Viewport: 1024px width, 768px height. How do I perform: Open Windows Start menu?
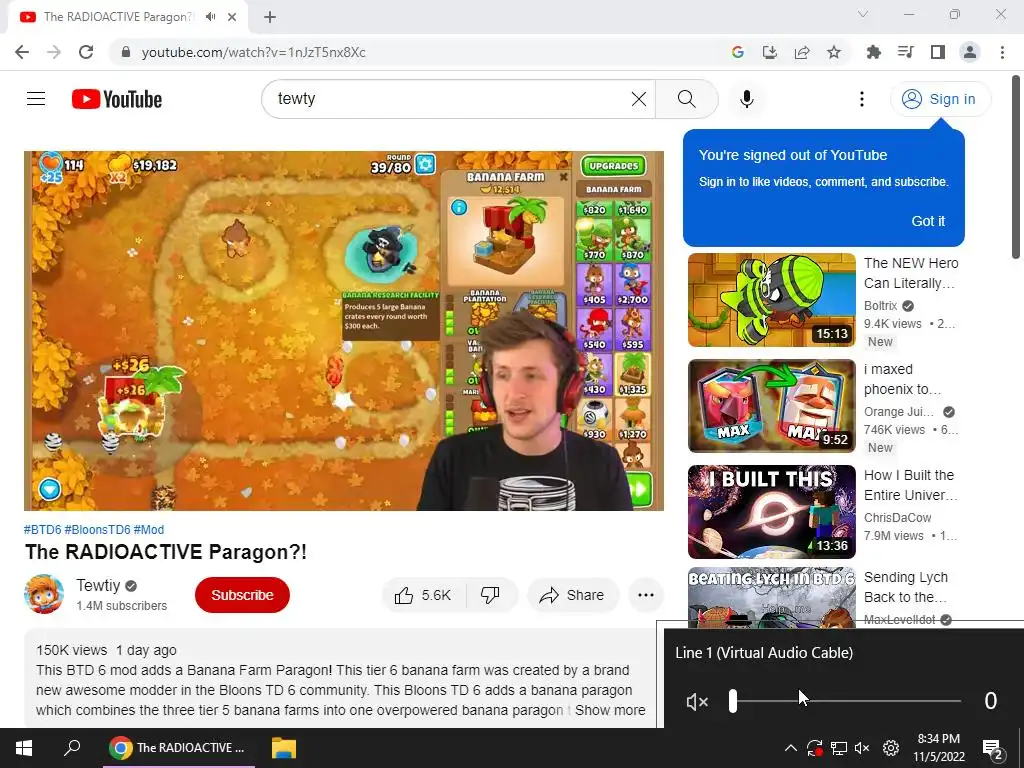click(x=24, y=748)
